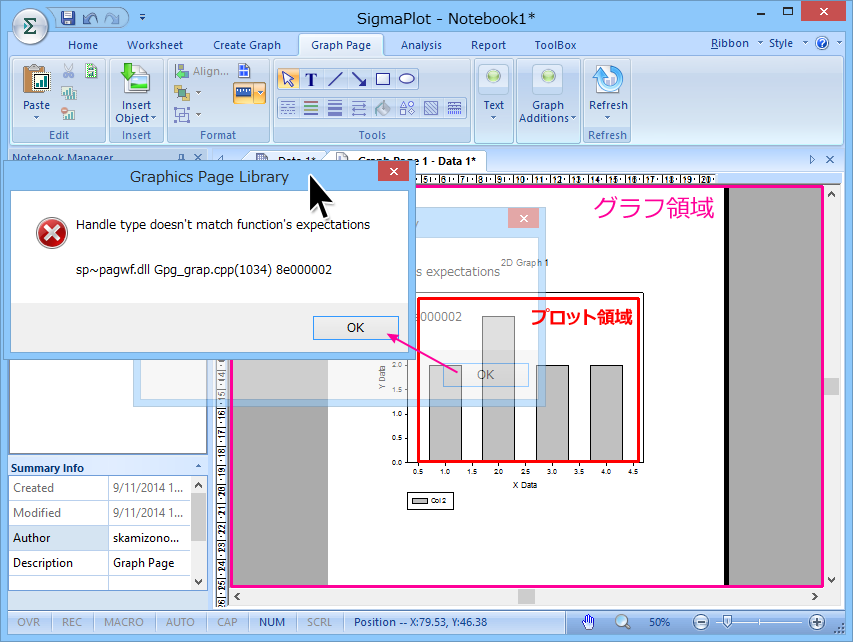Click the overlapping squares icon below Align
853x642 pixels.
(182, 93)
